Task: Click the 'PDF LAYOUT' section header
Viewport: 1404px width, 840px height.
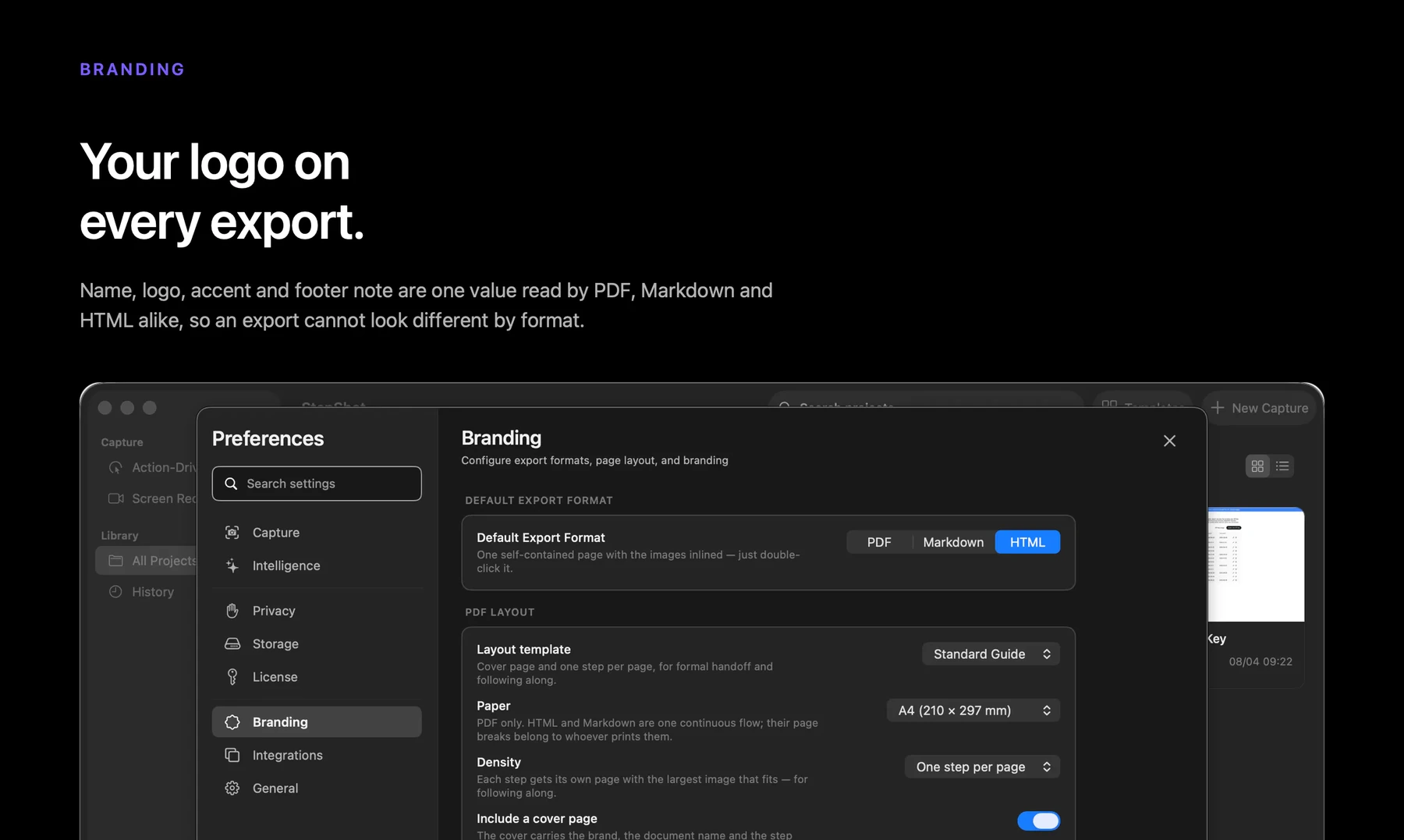Action: [500, 612]
